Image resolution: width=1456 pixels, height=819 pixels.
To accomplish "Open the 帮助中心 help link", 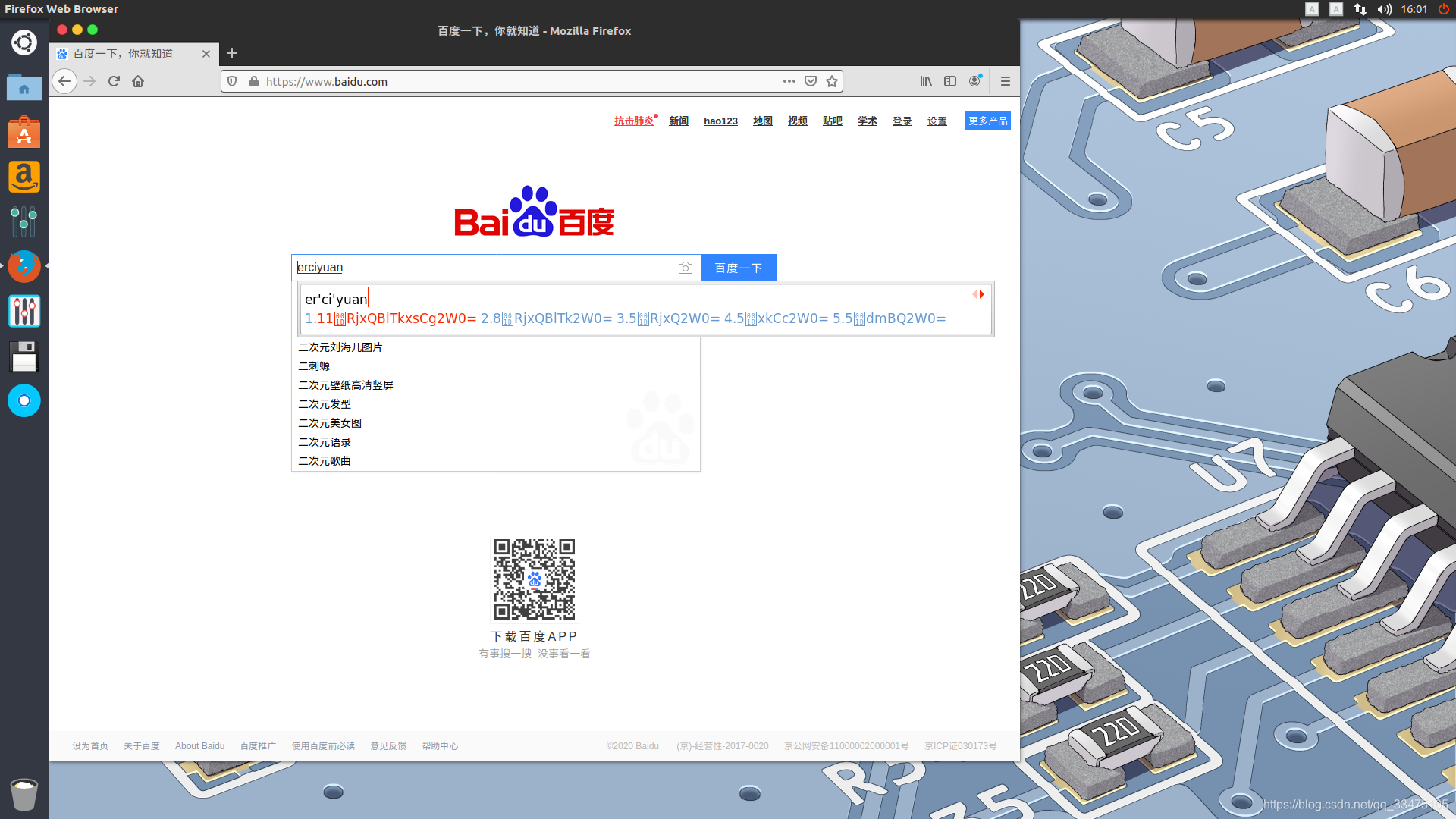I will [441, 746].
